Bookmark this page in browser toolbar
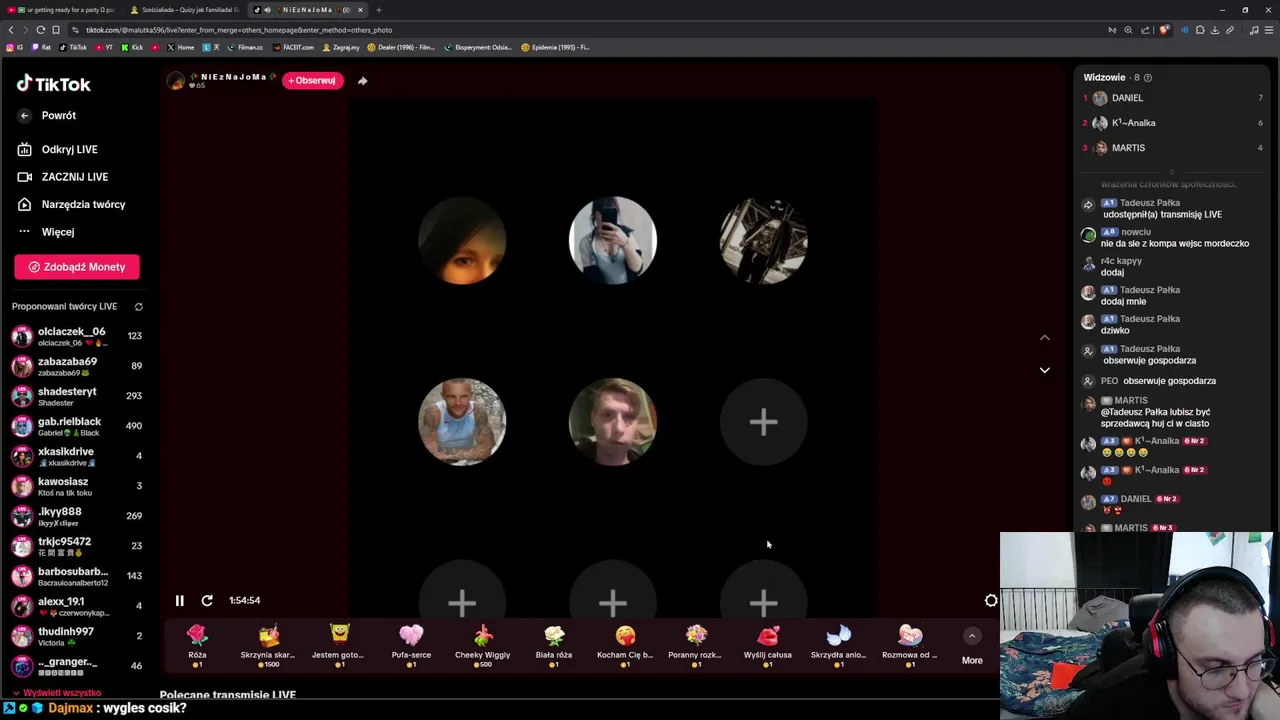This screenshot has height=720, width=1280. (56, 30)
